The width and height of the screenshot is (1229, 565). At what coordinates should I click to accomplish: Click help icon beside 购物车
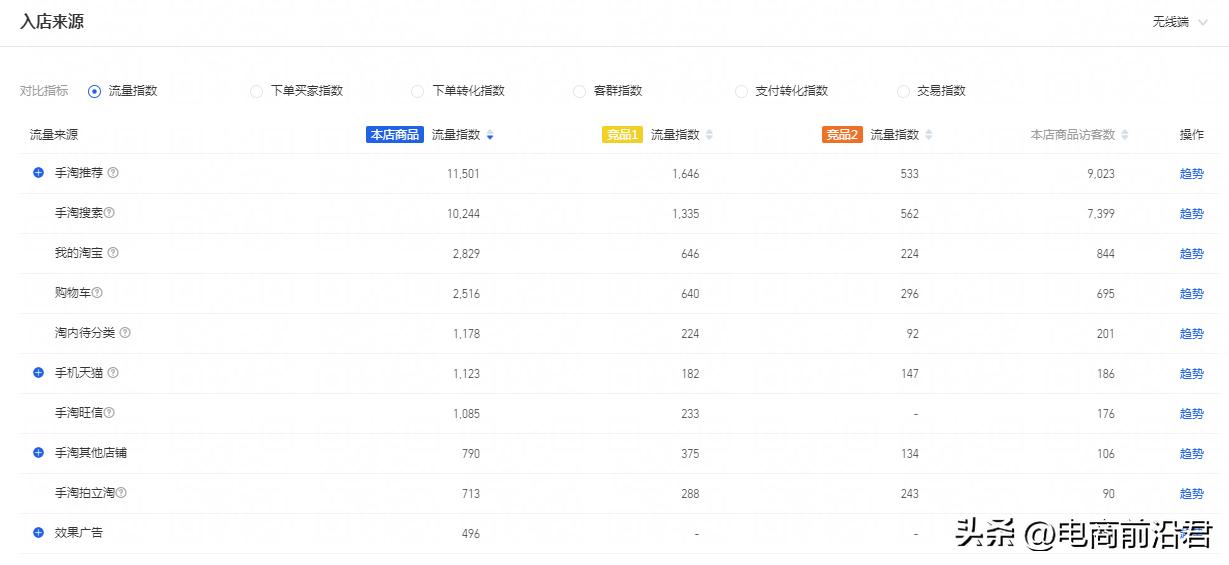(x=97, y=293)
